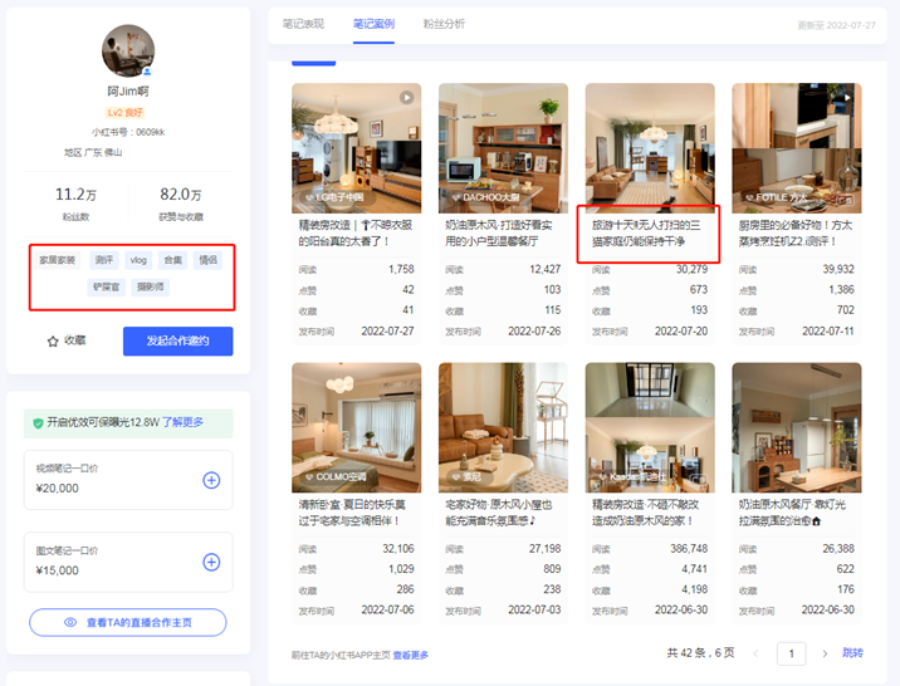Open thumbnail of 奶油原木风餐厅 靠灯光 note
This screenshot has height=686, width=900.
[x=797, y=428]
